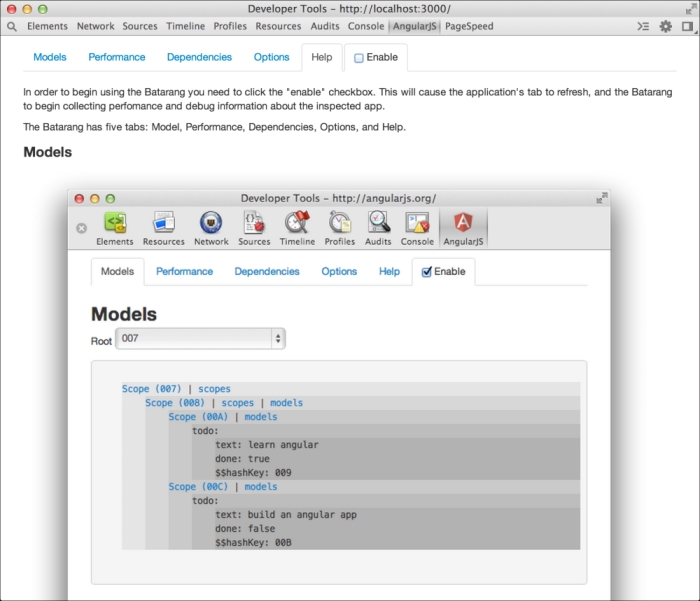Click models link beside Scope (008)

[x=286, y=403]
